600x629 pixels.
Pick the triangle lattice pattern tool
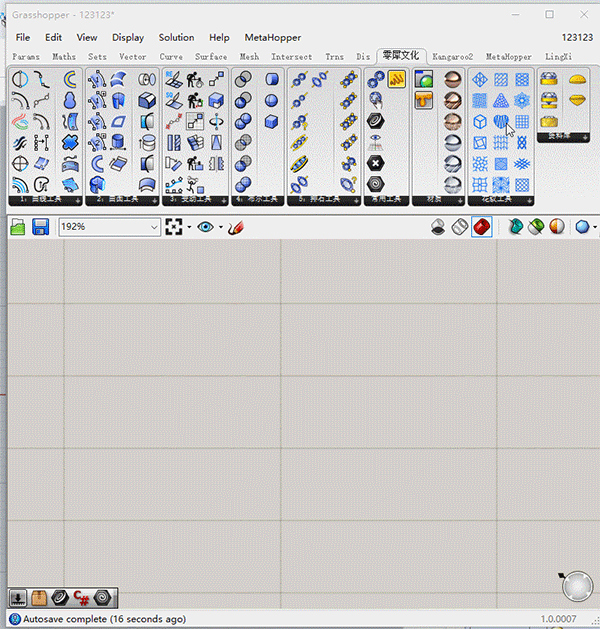click(501, 101)
